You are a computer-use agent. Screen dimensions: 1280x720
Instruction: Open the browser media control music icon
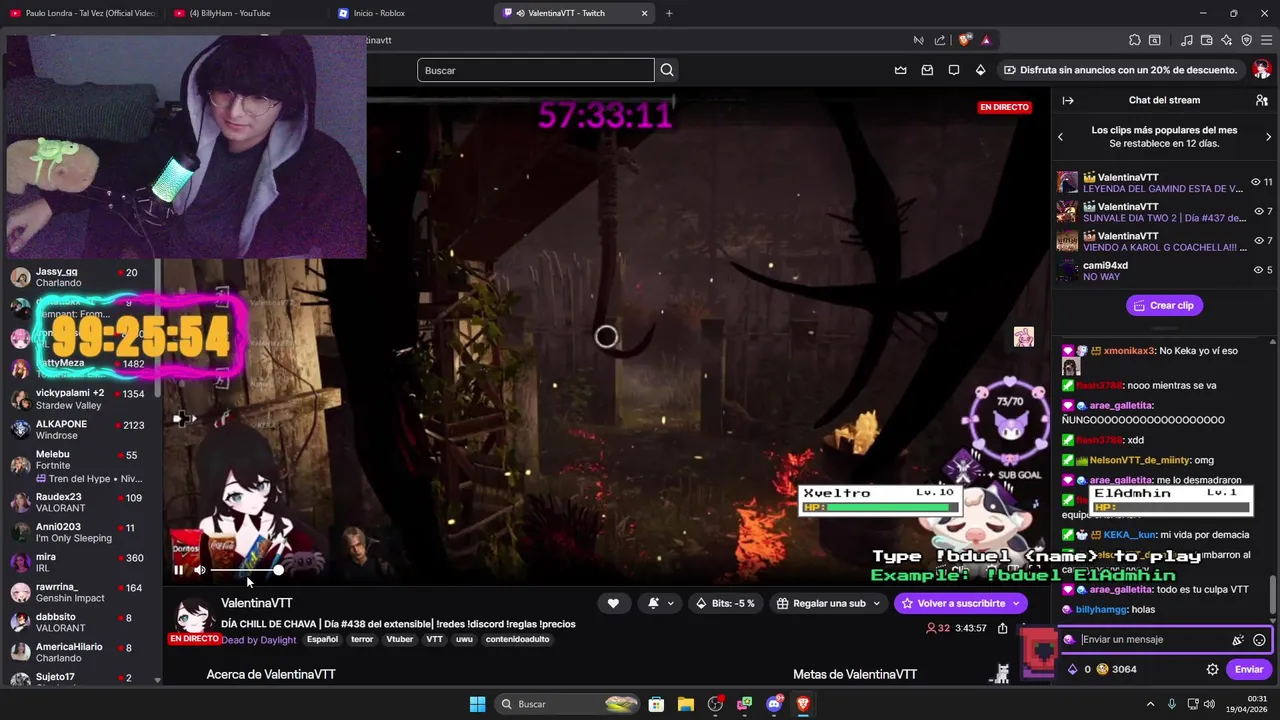click(x=1186, y=40)
